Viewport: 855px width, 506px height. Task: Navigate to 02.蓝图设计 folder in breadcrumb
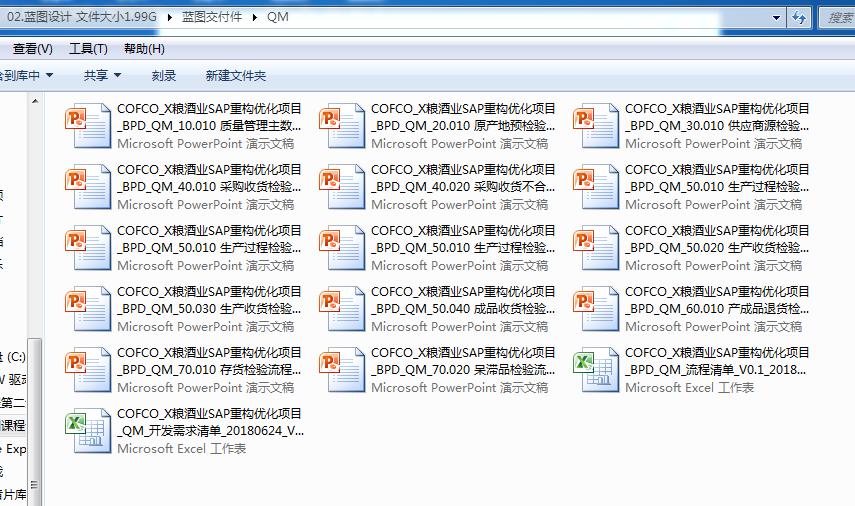82,17
